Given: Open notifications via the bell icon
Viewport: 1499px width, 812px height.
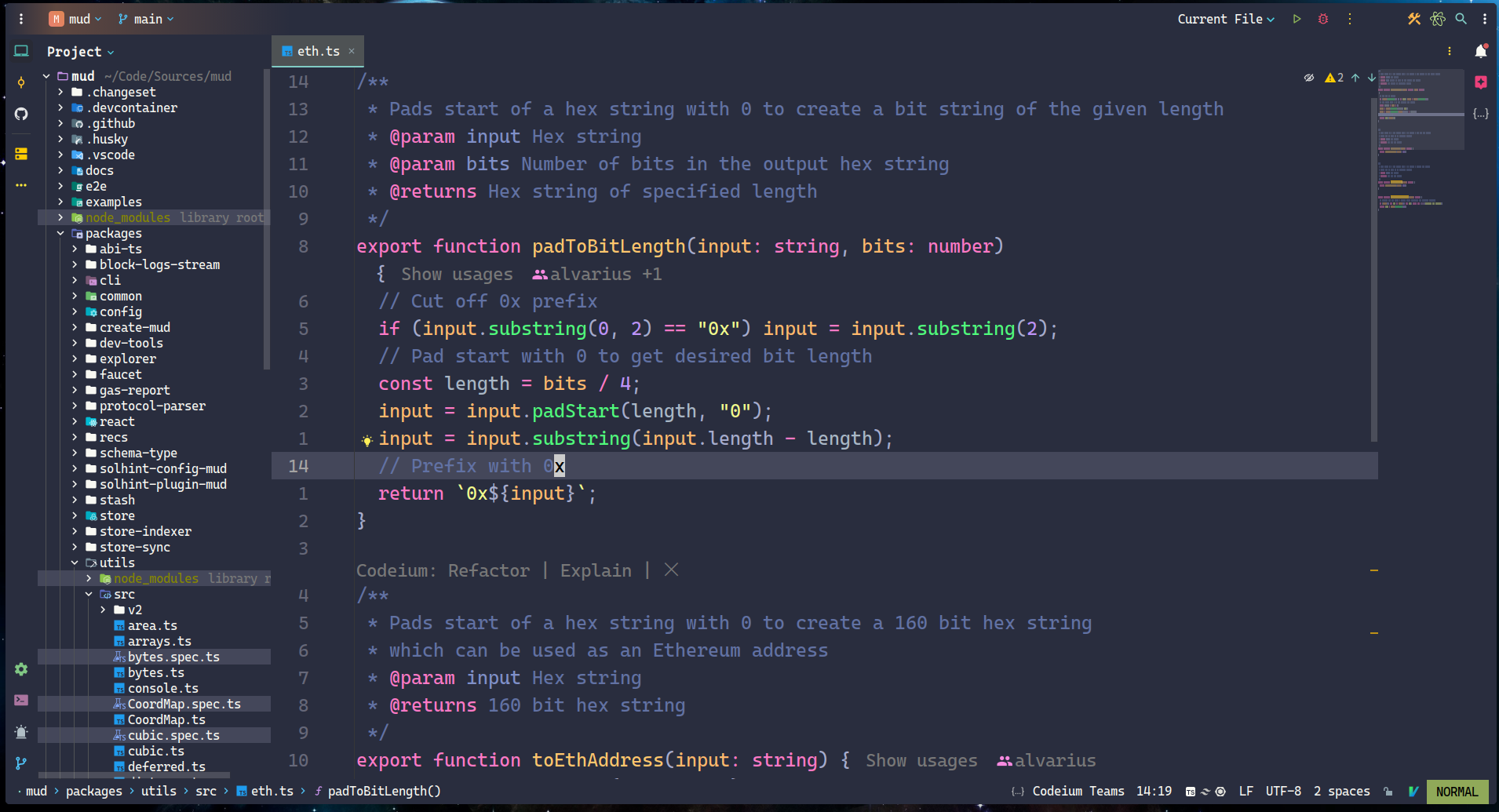Looking at the screenshot, I should point(1482,51).
